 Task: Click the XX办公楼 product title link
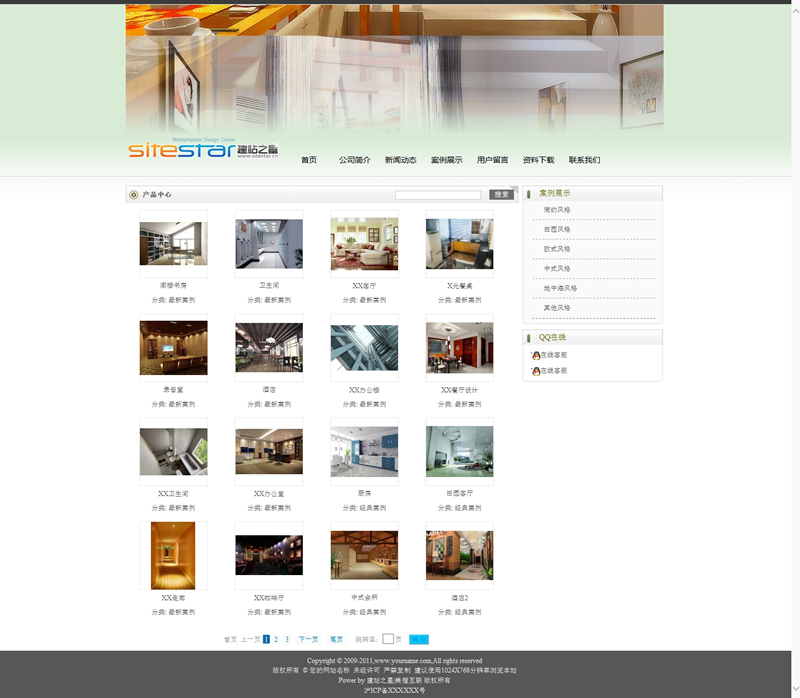[364, 390]
